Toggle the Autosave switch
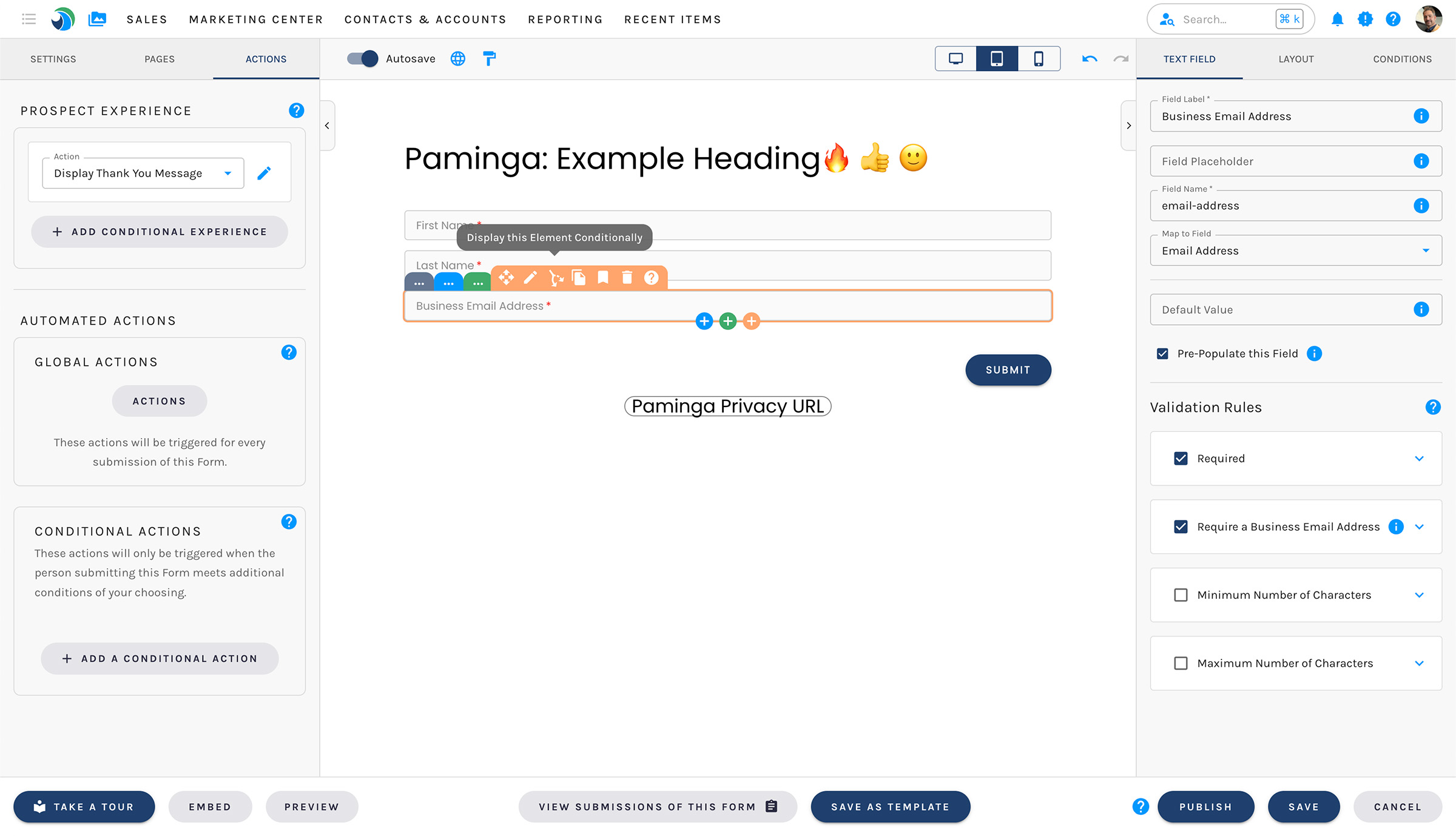The width and height of the screenshot is (1456, 836). 362,59
